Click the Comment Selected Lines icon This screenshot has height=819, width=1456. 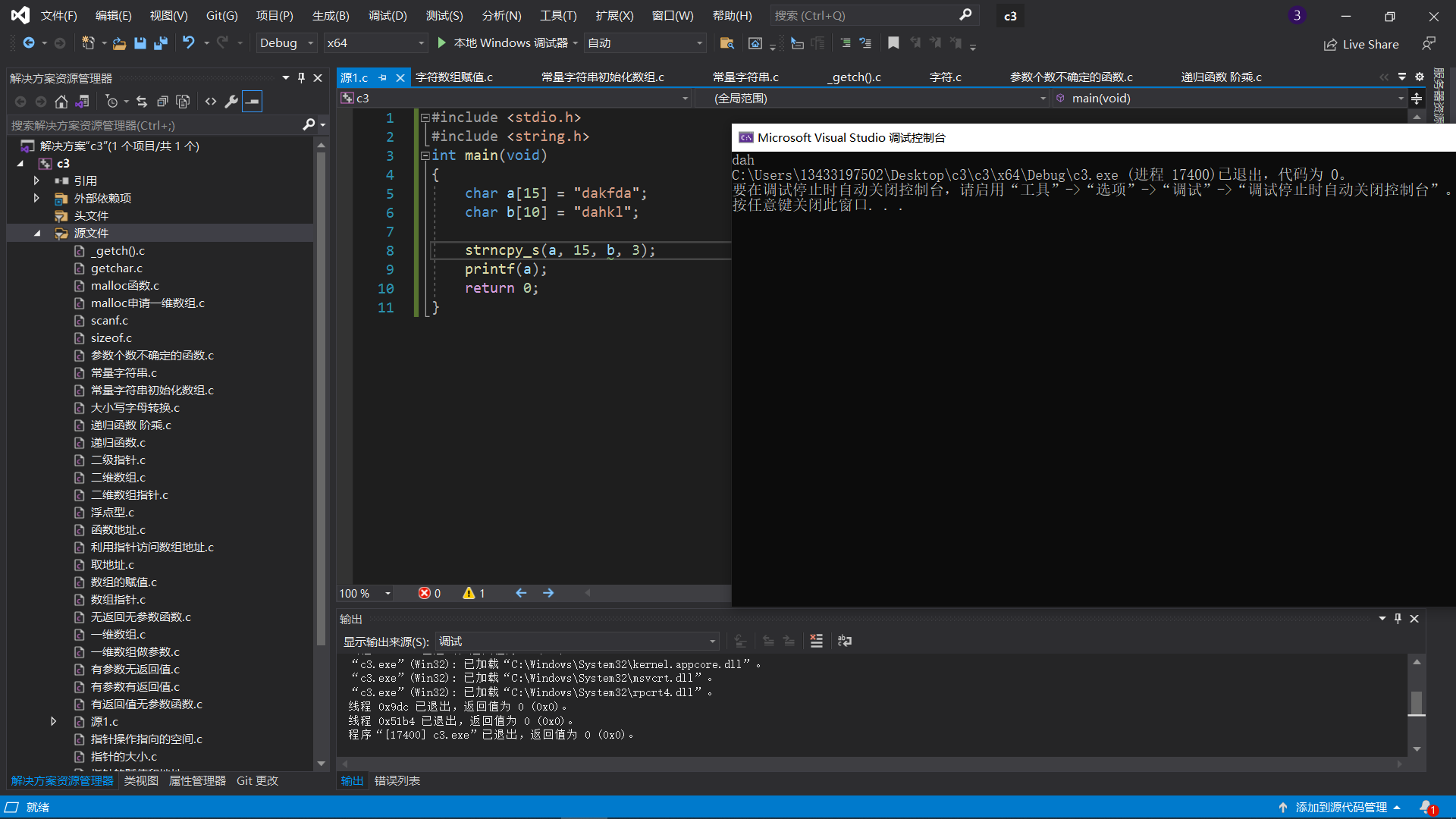point(846,43)
